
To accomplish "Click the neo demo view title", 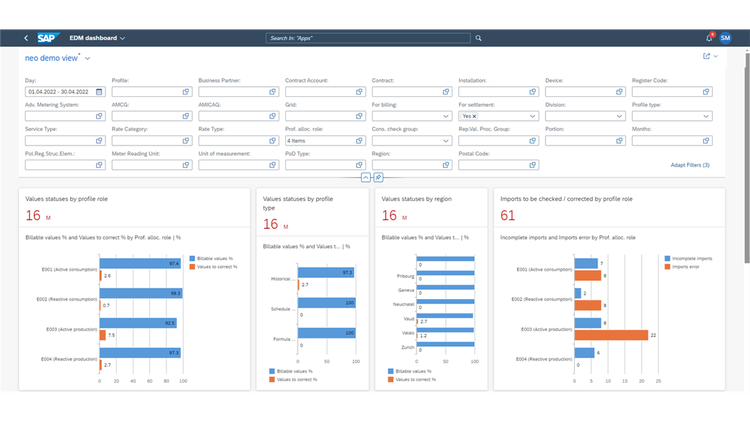I will coord(51,58).
